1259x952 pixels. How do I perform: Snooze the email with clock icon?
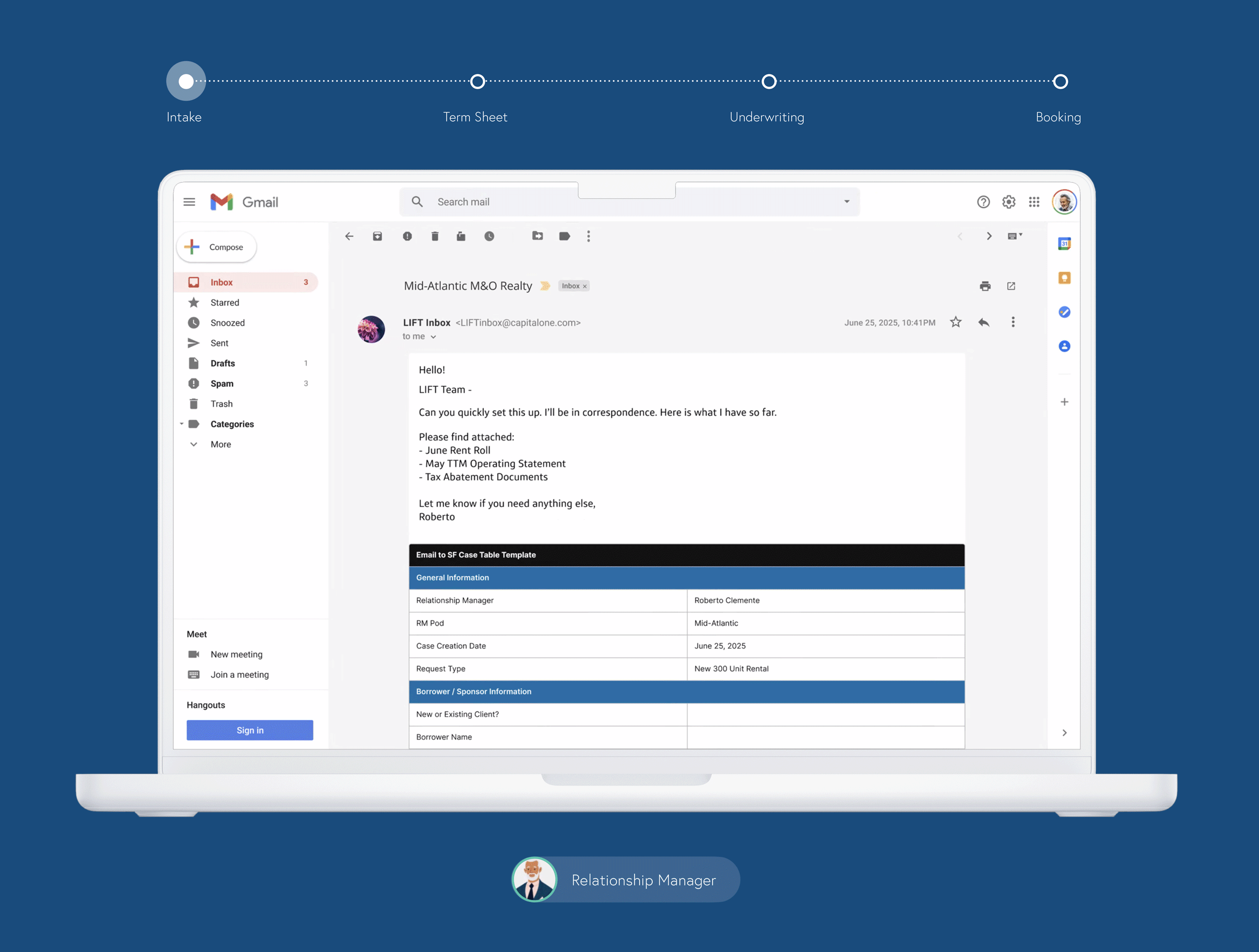(489, 236)
